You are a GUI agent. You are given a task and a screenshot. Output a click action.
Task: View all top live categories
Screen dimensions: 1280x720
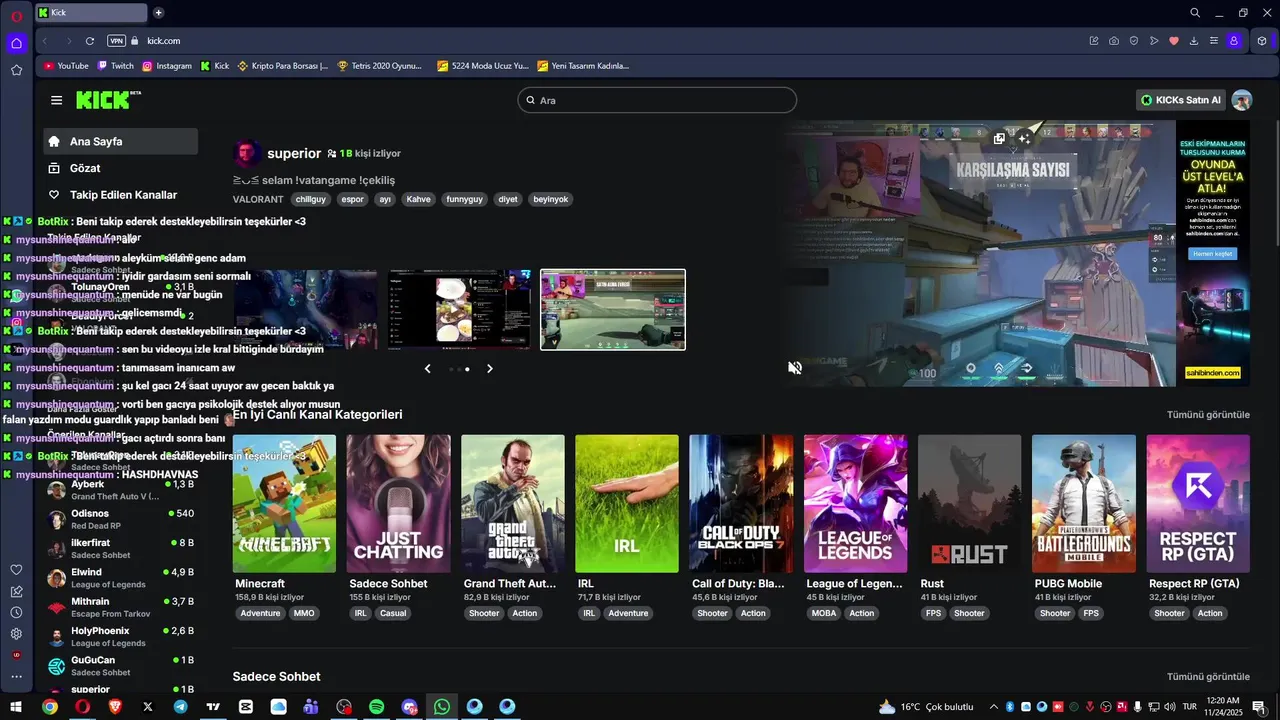pyautogui.click(x=1208, y=415)
